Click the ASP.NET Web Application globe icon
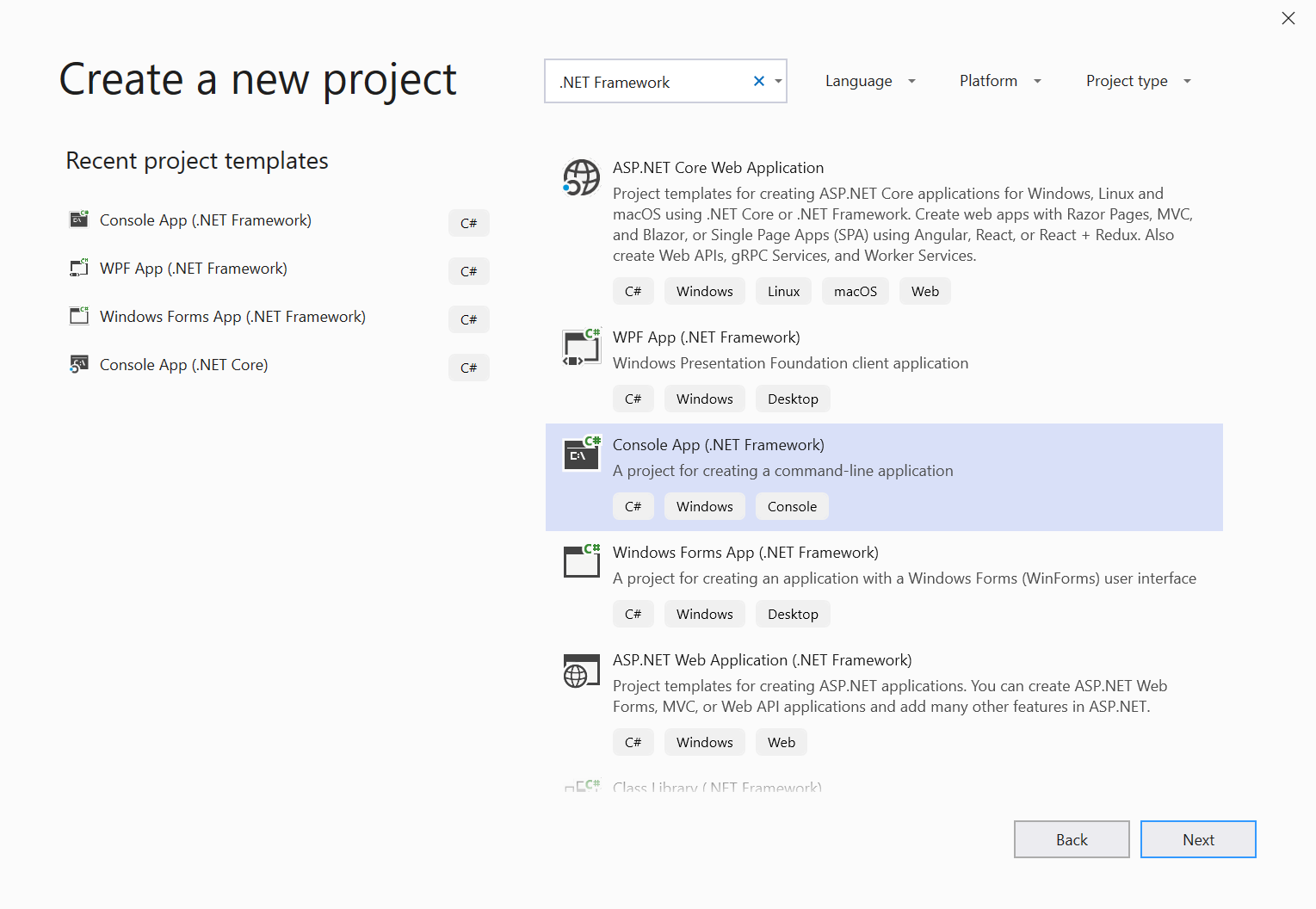 (x=581, y=671)
